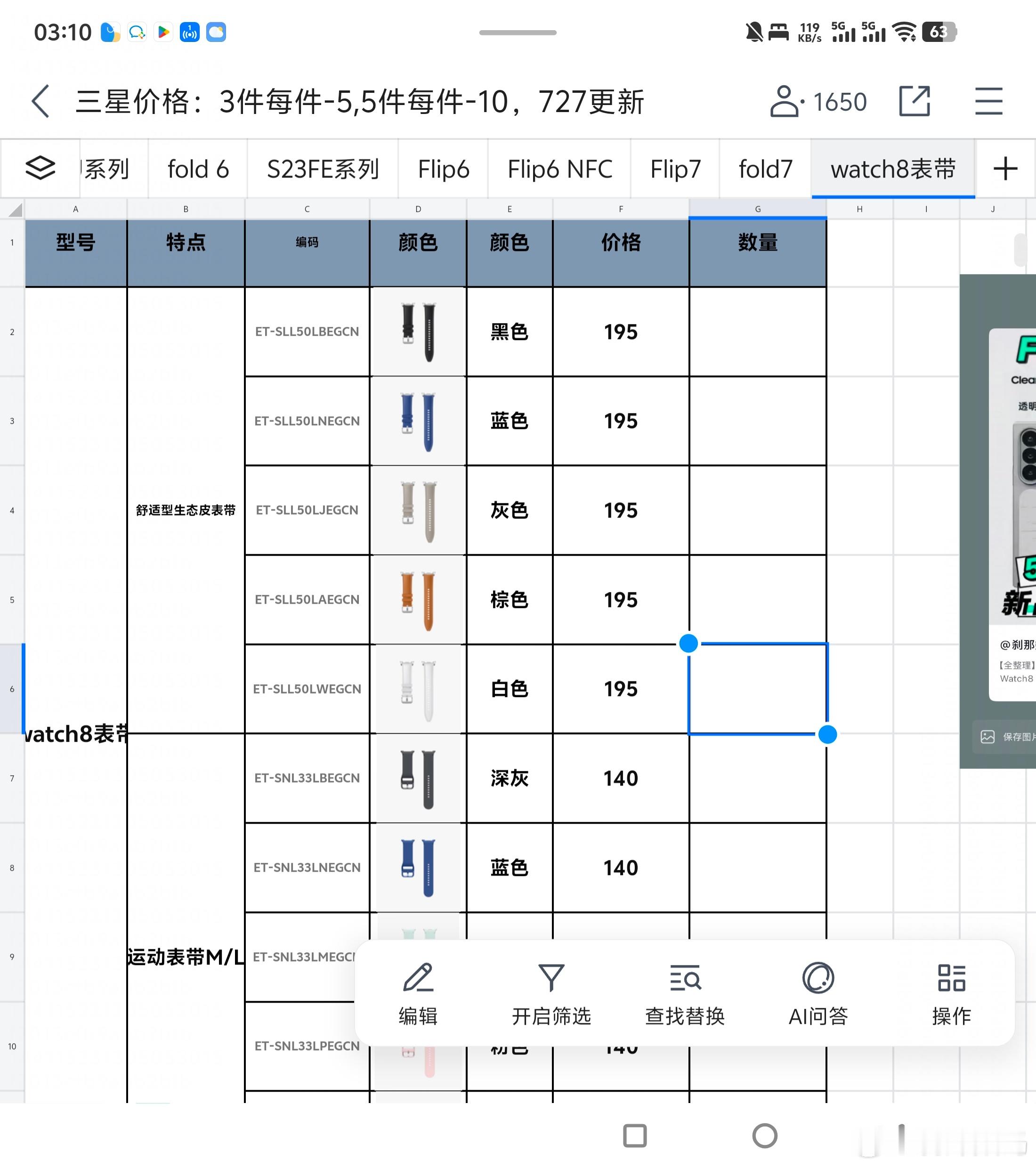Select cell ET-SNL33LBEGCN
This screenshot has width=1036, height=1168.
point(307,778)
